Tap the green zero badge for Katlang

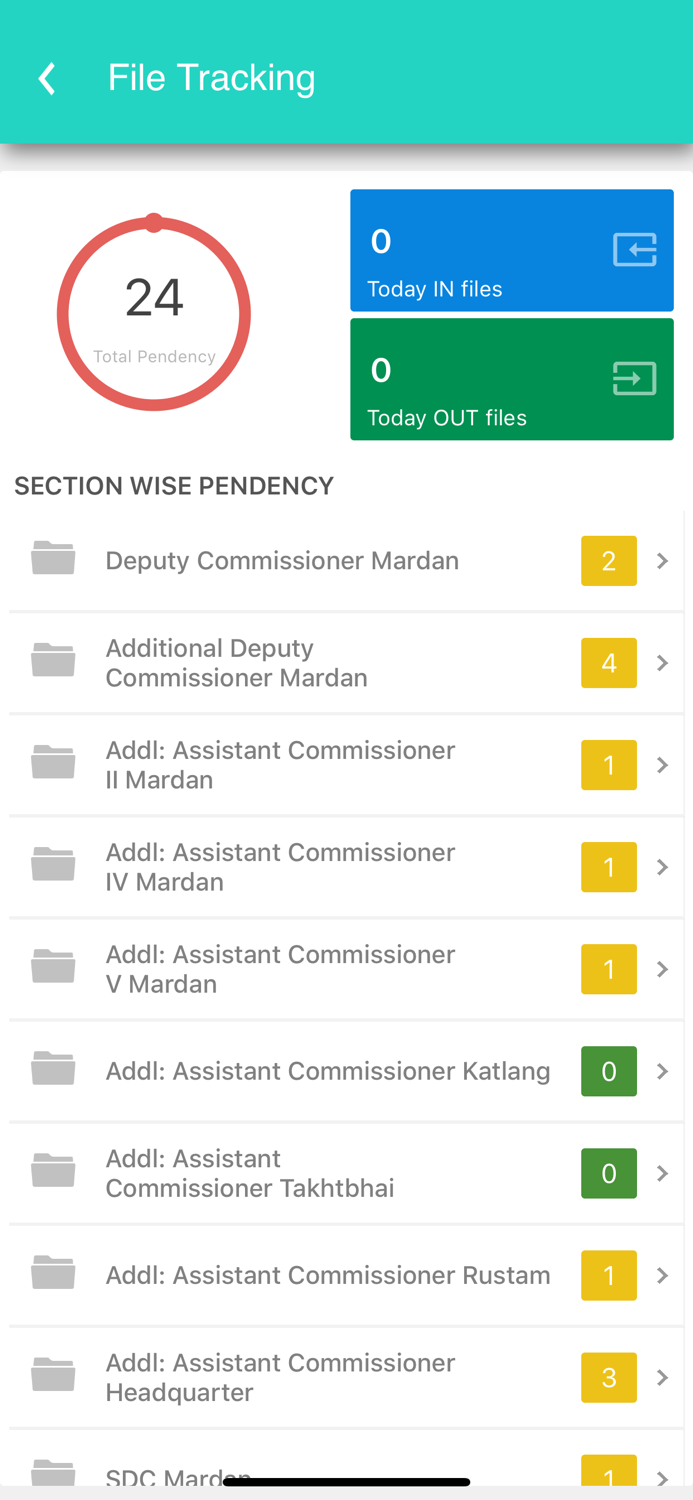tap(609, 1070)
